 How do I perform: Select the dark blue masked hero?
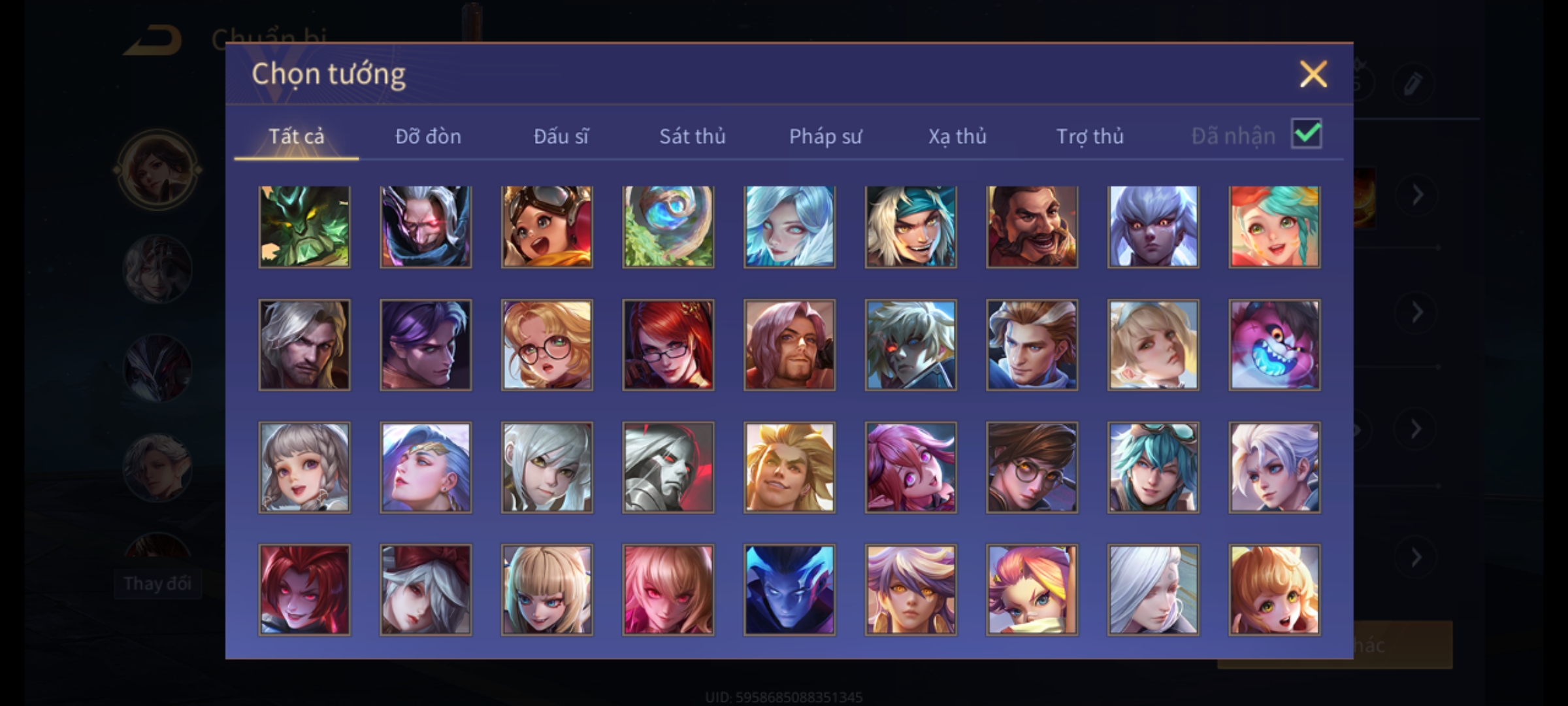click(789, 590)
